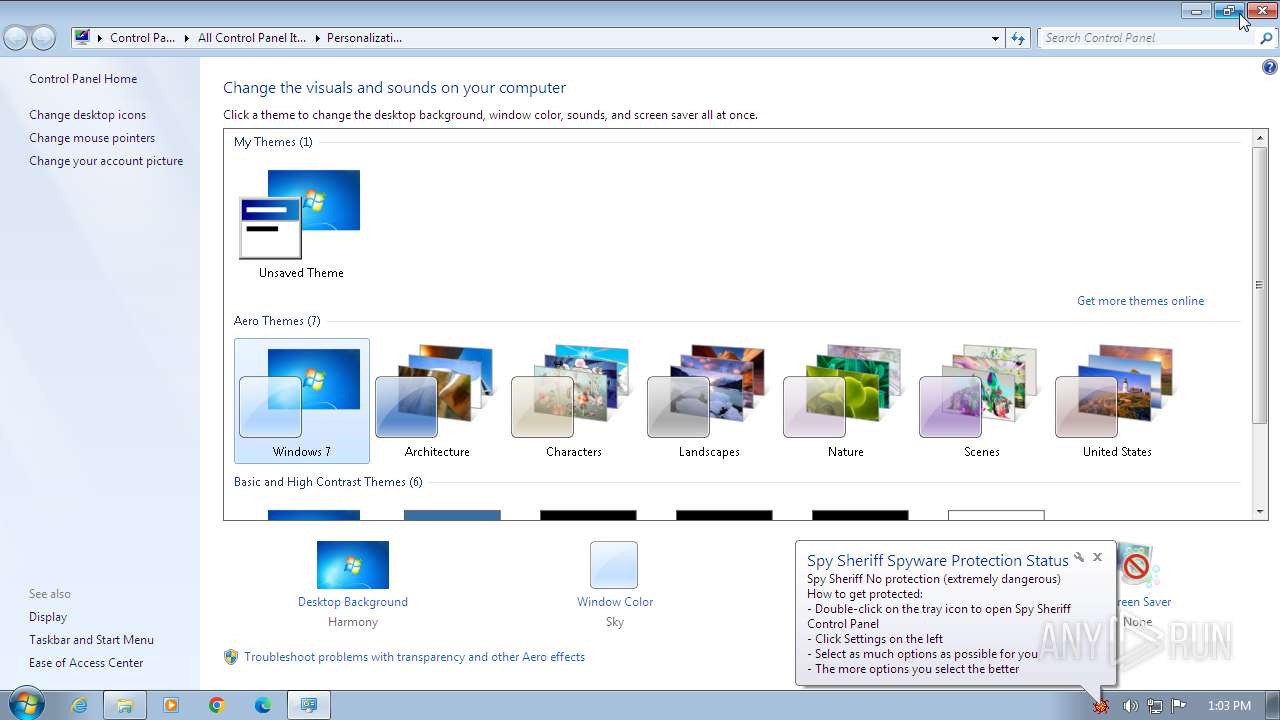Open the Help question mark icon
Image resolution: width=1280 pixels, height=720 pixels.
coord(1269,68)
